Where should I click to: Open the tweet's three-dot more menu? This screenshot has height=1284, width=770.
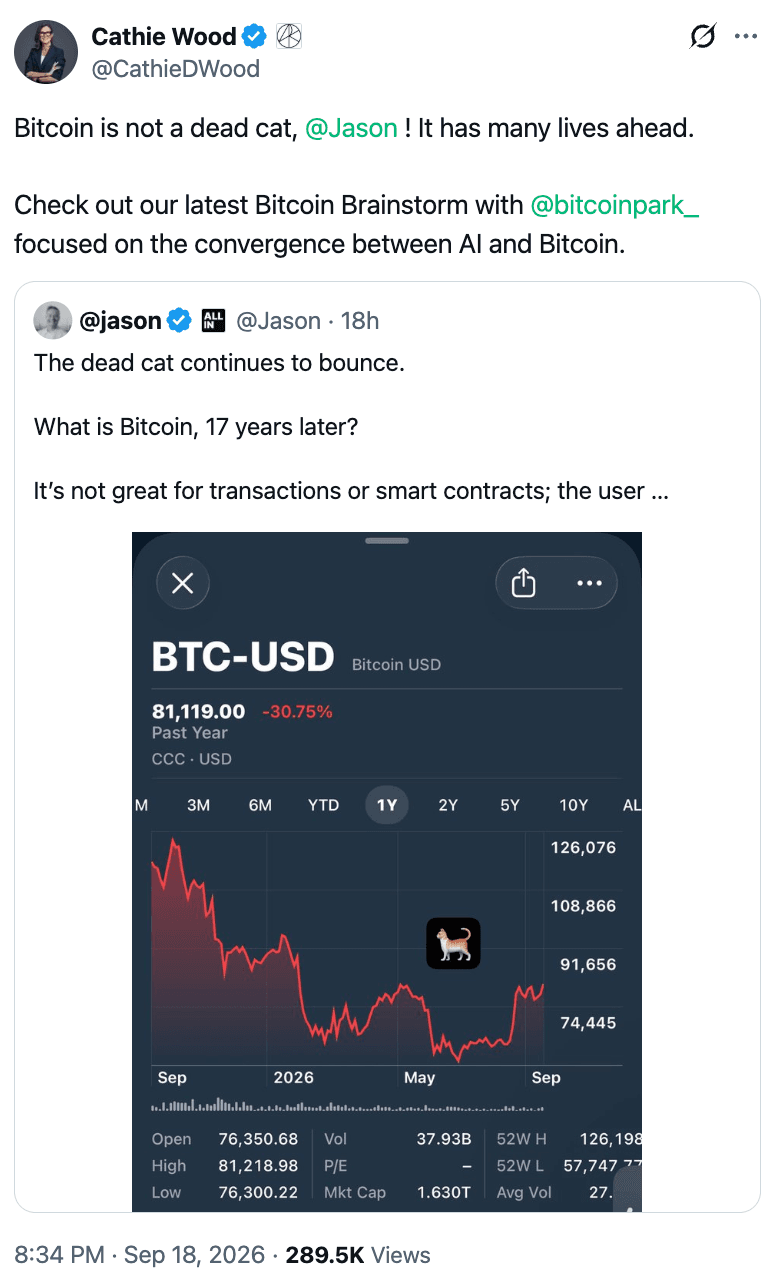(746, 36)
